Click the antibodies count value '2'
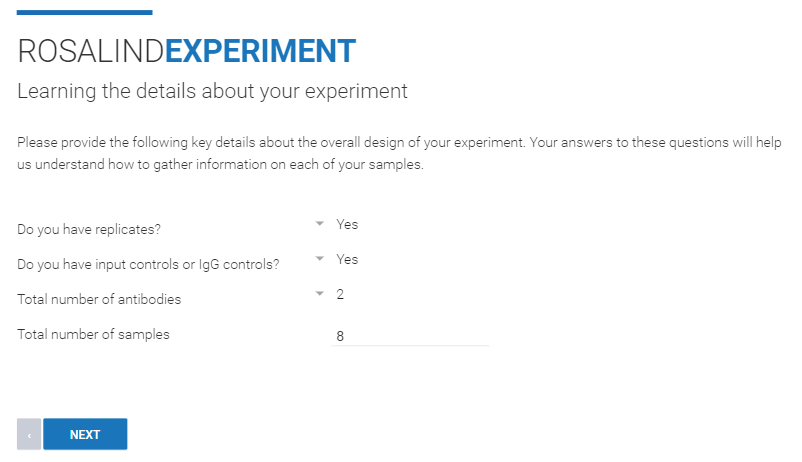802x462 pixels. click(x=341, y=294)
